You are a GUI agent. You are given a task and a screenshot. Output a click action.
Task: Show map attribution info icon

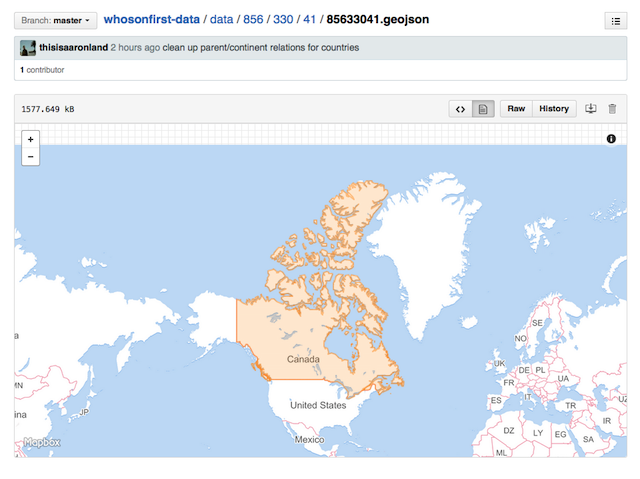(x=611, y=139)
